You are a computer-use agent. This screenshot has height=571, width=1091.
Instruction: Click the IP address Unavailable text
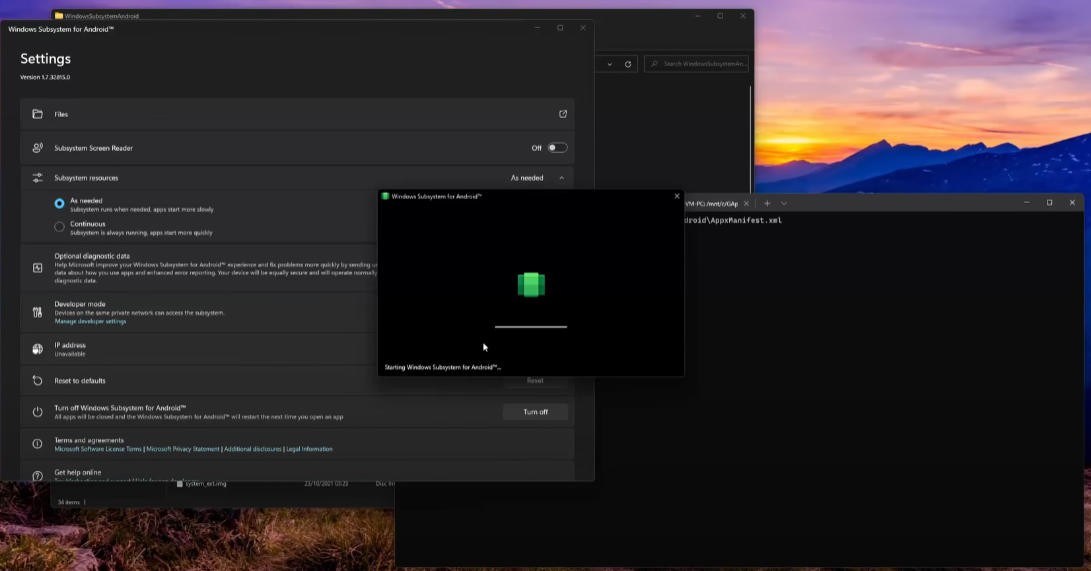coord(70,354)
